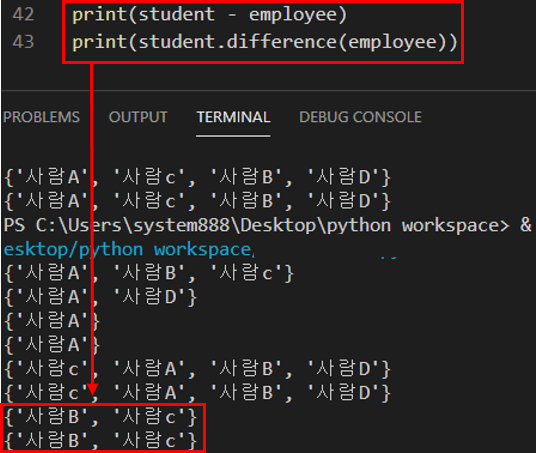Click line number 43 in gutter

click(23, 42)
